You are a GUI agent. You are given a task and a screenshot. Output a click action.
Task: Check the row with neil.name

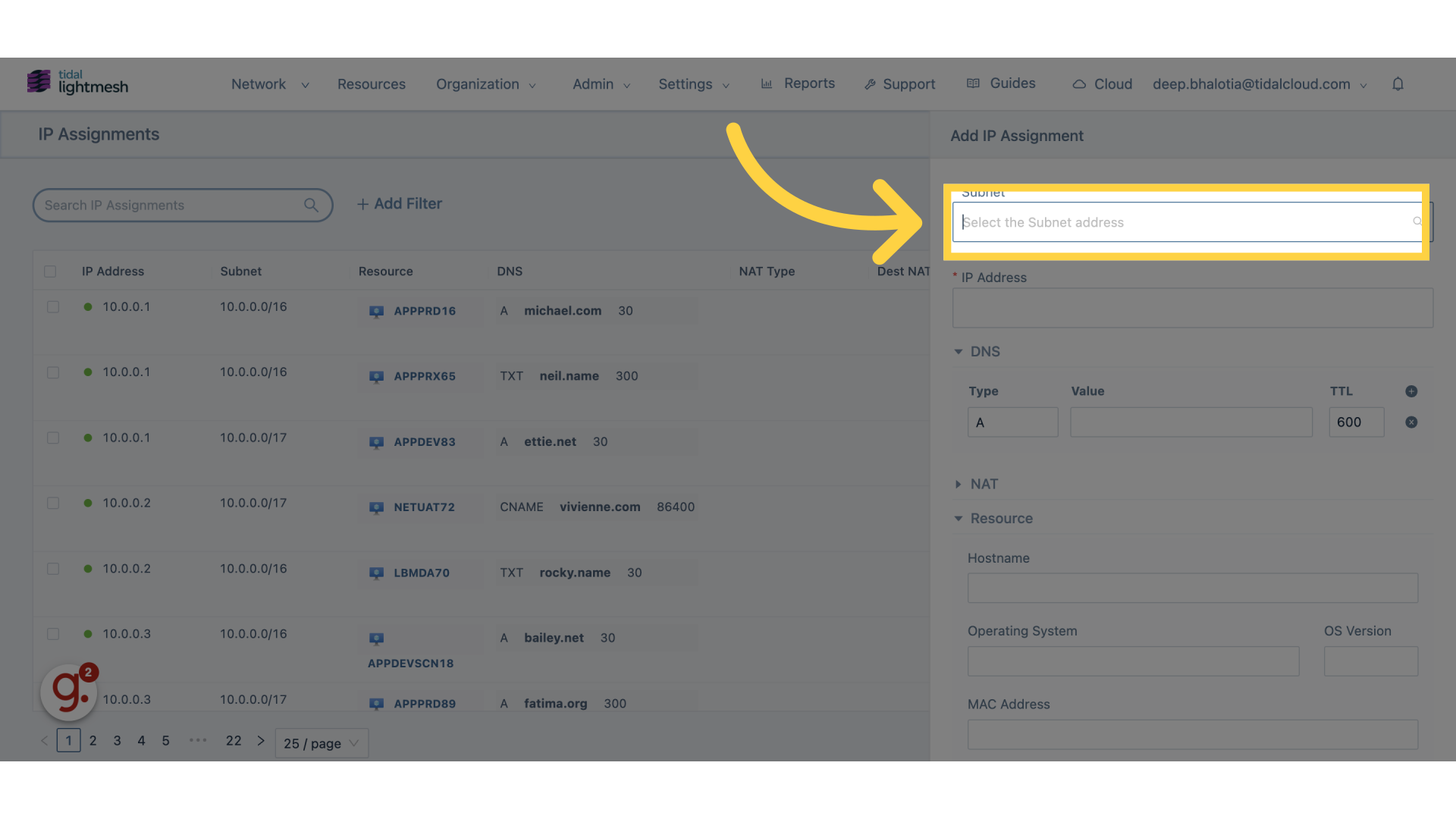[x=53, y=373]
